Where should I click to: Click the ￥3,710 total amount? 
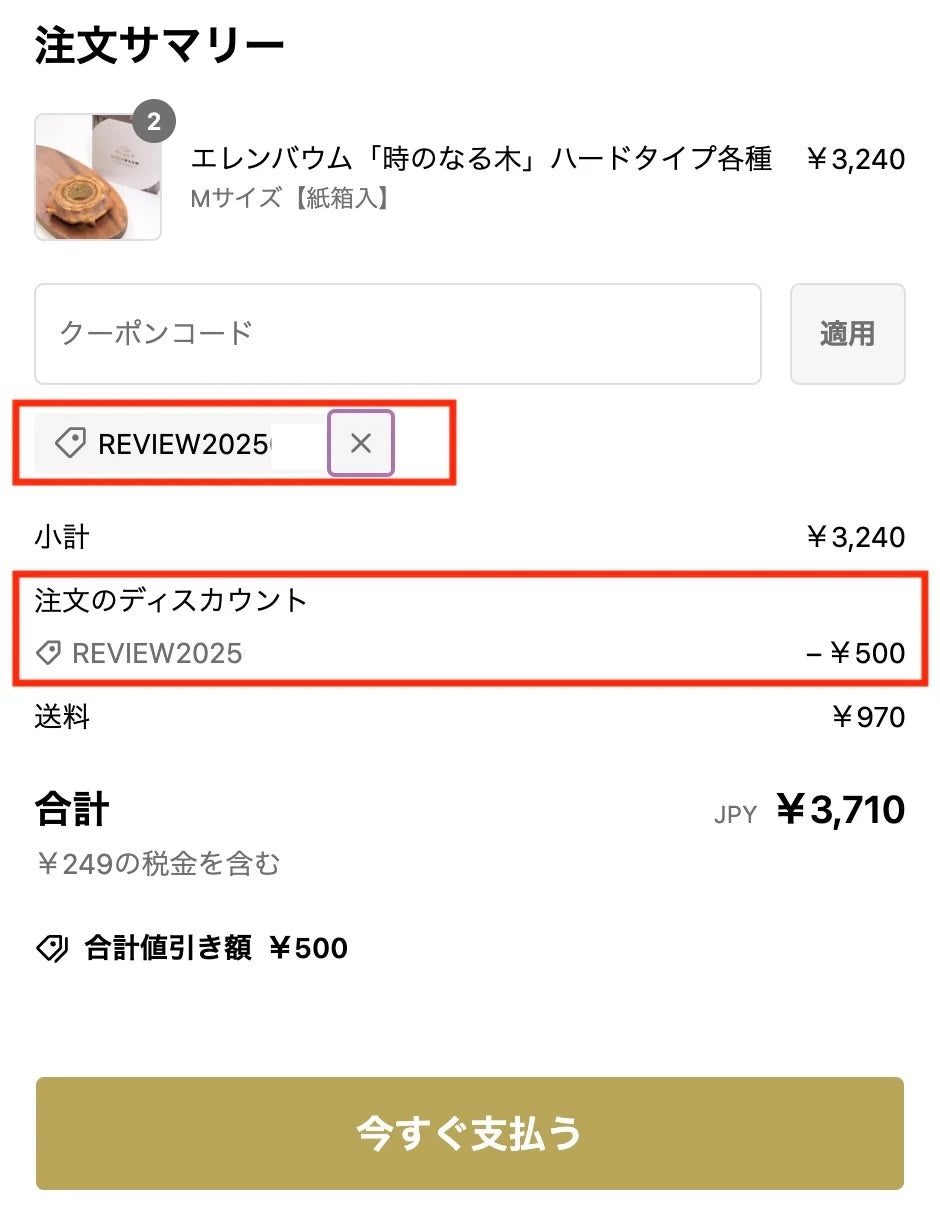coord(840,810)
